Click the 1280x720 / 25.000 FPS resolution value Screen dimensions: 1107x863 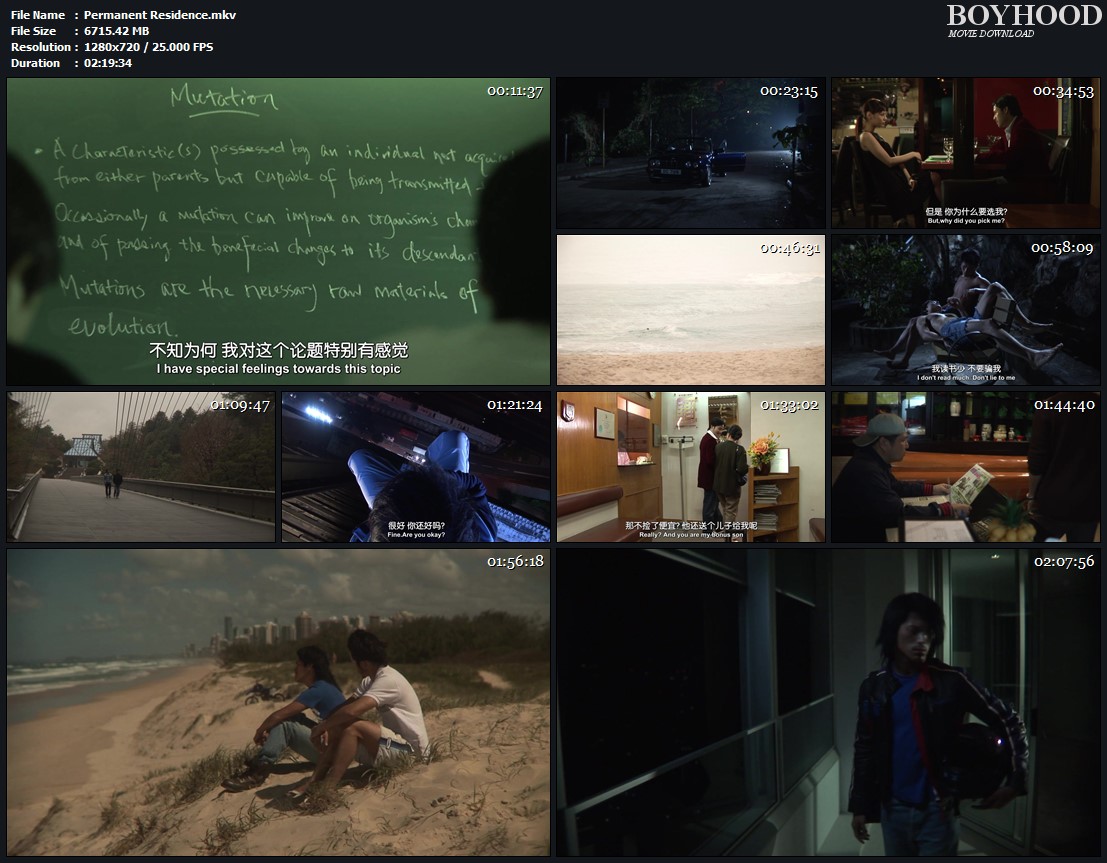(148, 47)
